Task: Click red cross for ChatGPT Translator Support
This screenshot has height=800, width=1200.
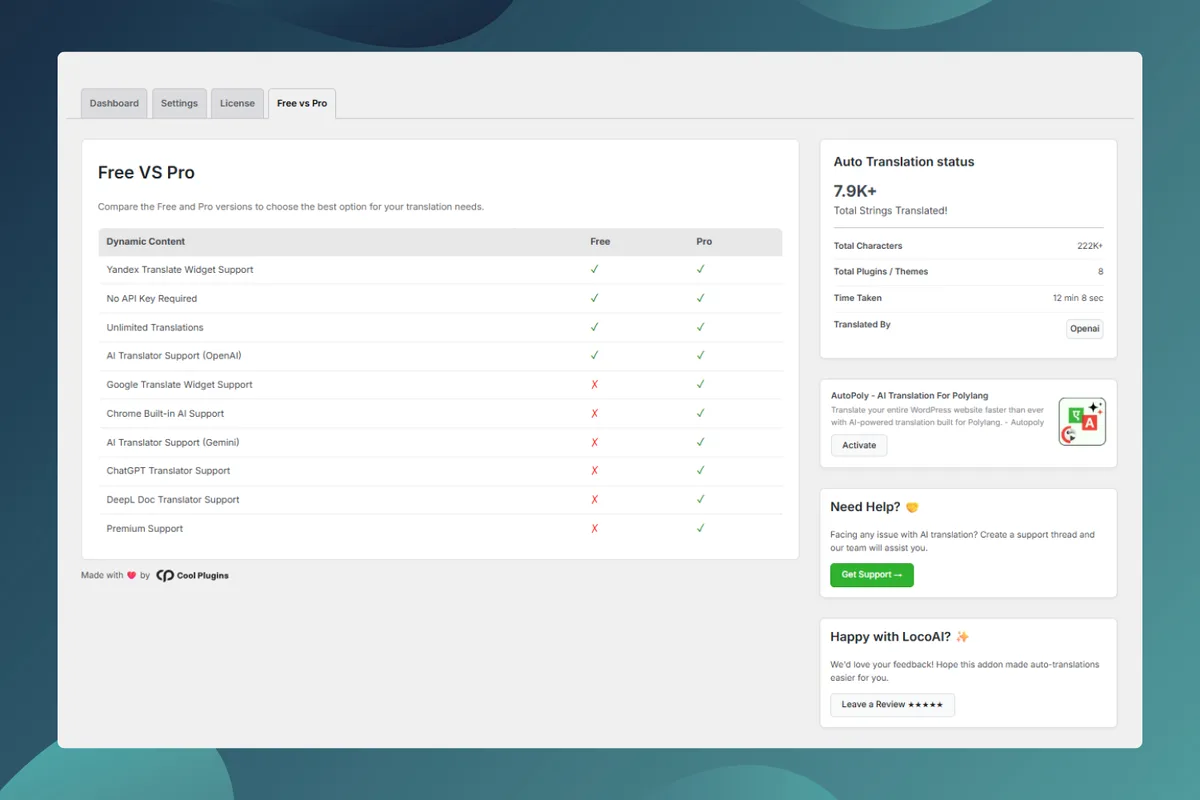Action: click(x=595, y=470)
